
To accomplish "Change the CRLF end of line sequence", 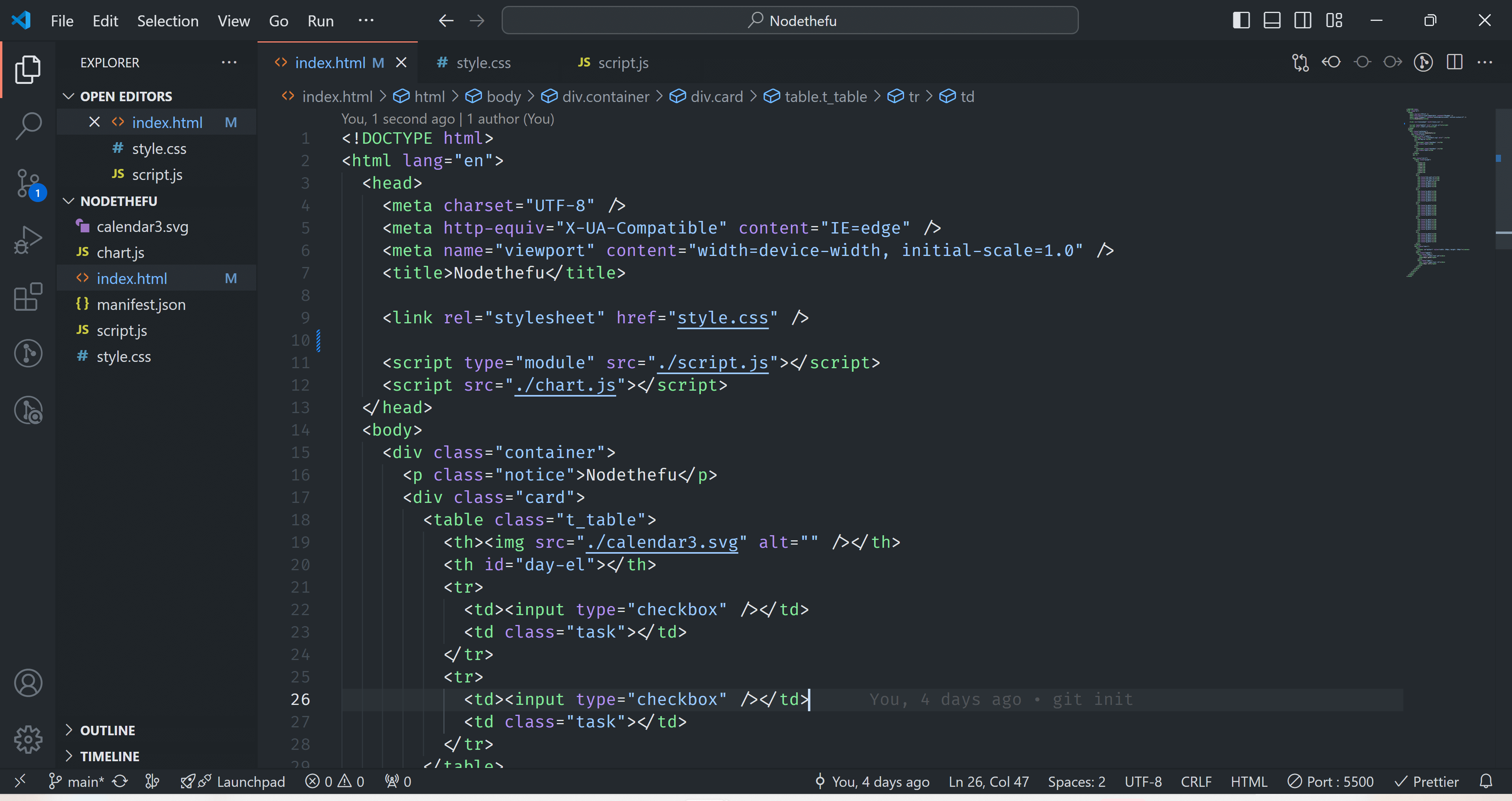I will click(x=1196, y=782).
